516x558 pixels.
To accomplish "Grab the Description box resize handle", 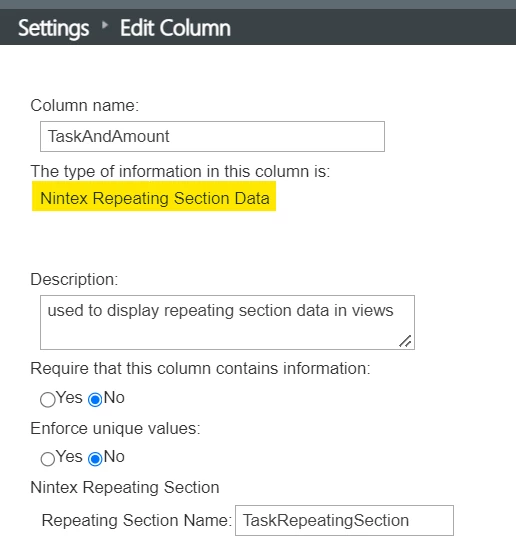I will (x=405, y=341).
